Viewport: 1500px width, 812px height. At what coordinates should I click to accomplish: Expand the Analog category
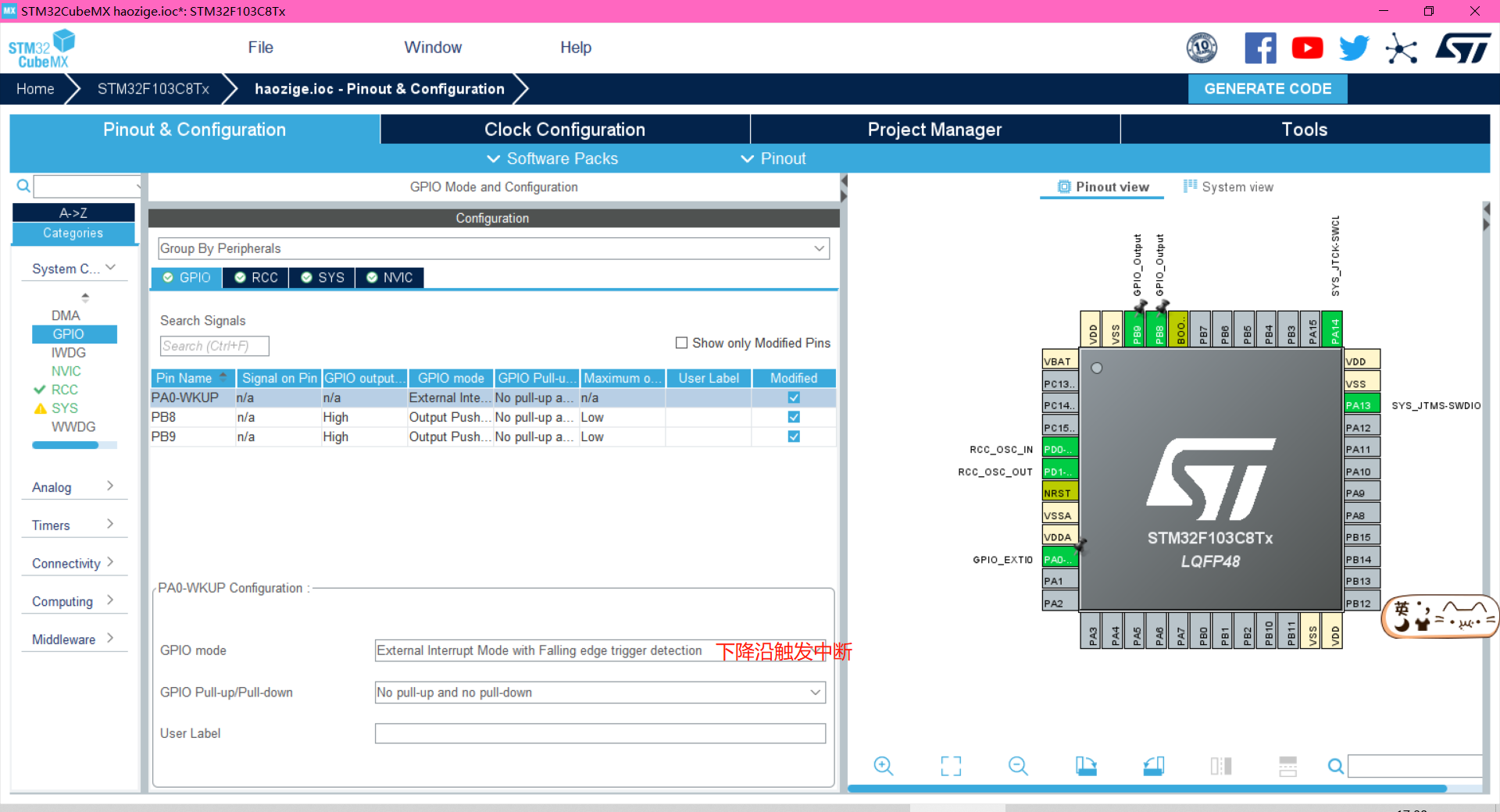point(73,487)
